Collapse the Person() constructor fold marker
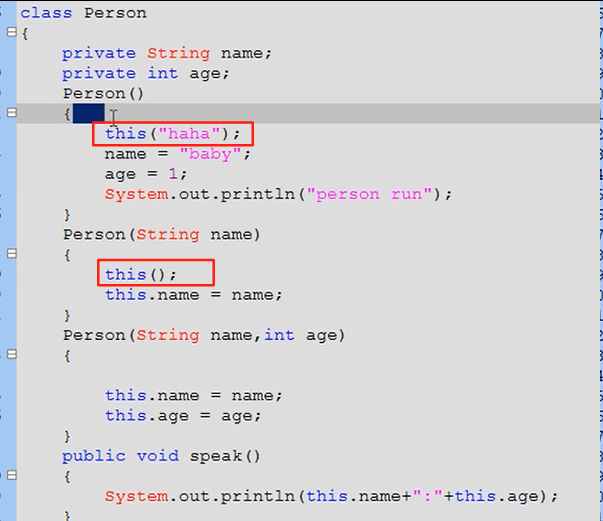The height and width of the screenshot is (521, 603). click(12, 113)
